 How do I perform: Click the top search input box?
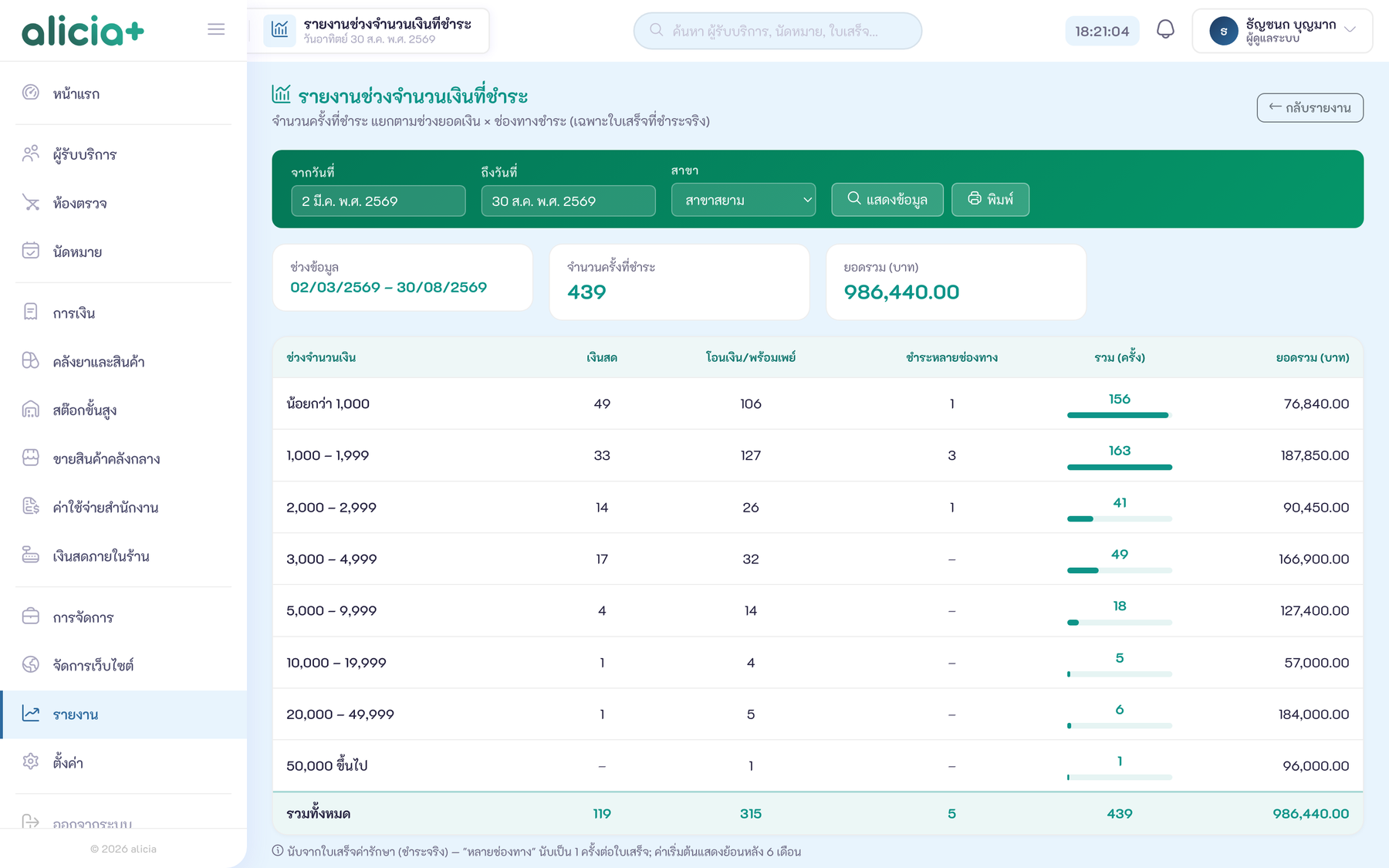click(778, 31)
